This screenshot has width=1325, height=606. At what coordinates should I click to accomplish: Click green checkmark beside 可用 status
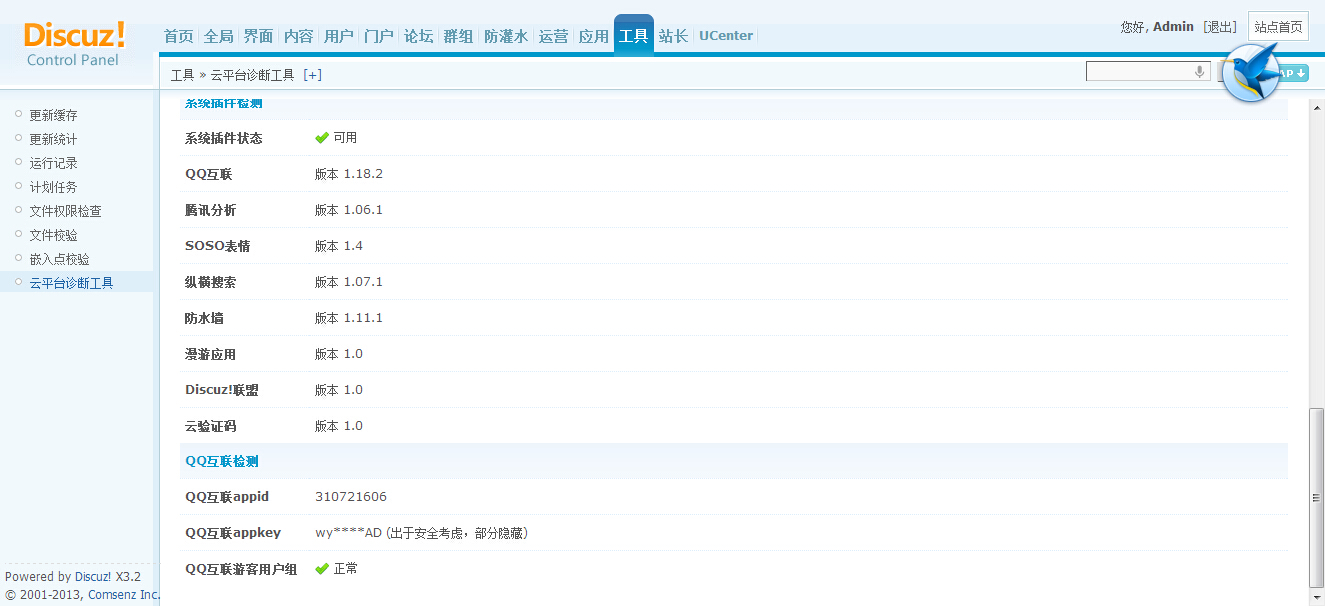pos(322,138)
